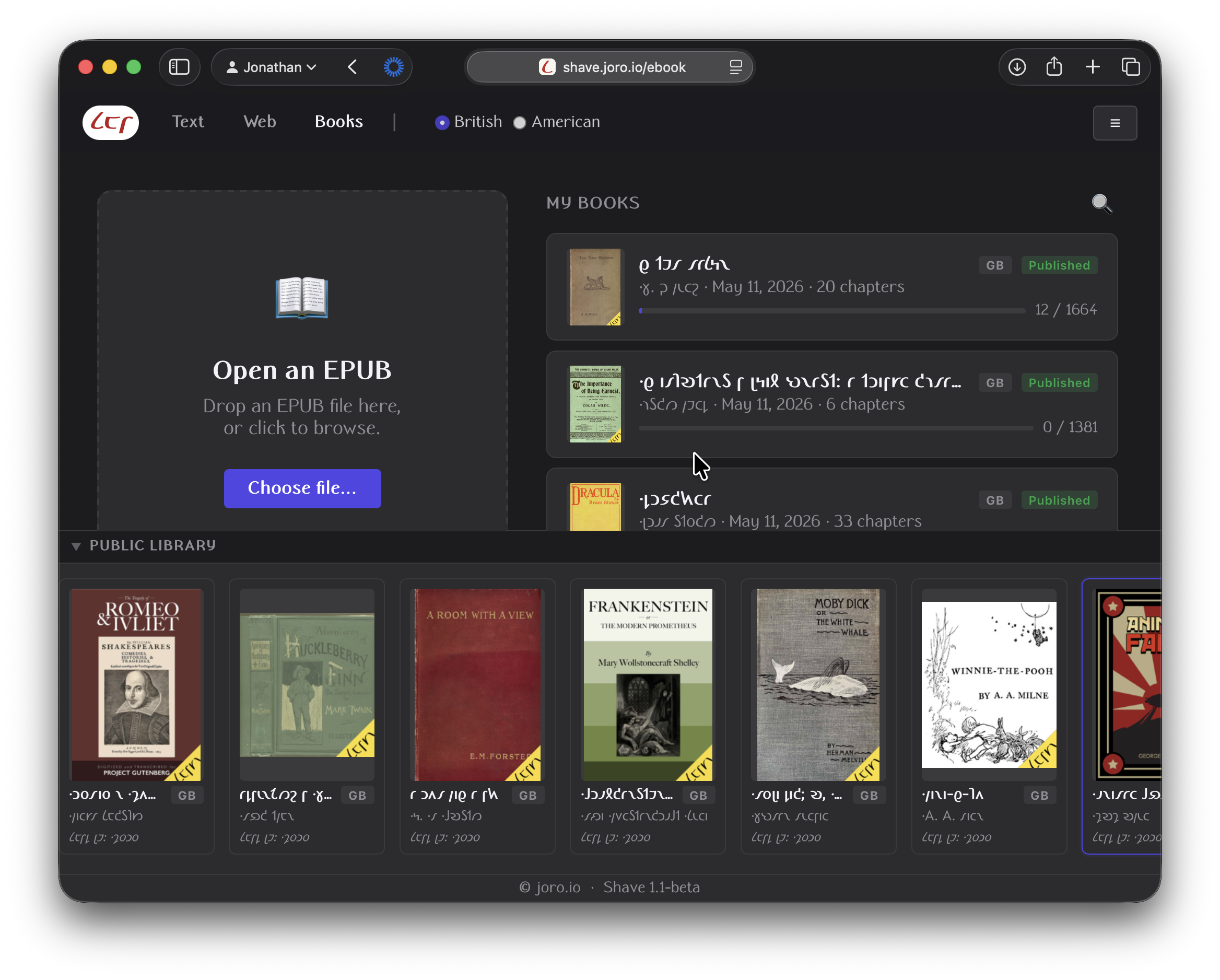Switch to the Books tab
Viewport: 1220px width, 980px height.
[339, 122]
